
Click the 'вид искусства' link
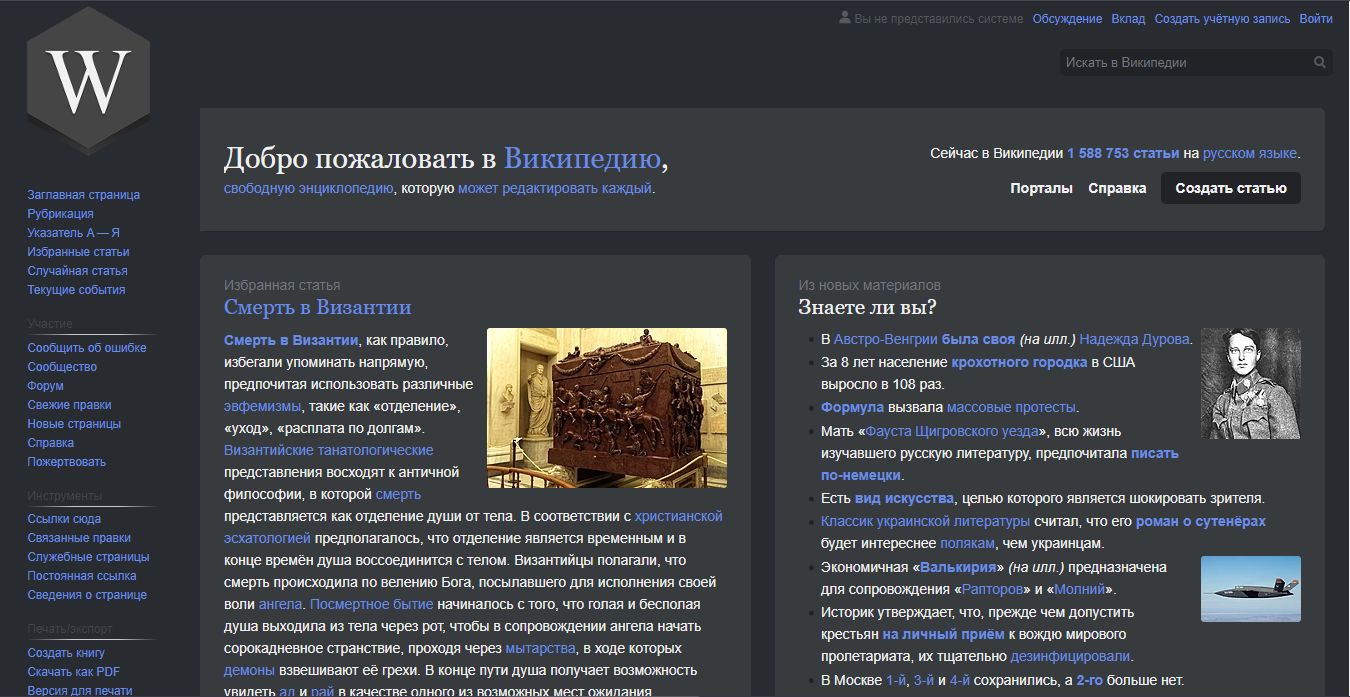905,497
